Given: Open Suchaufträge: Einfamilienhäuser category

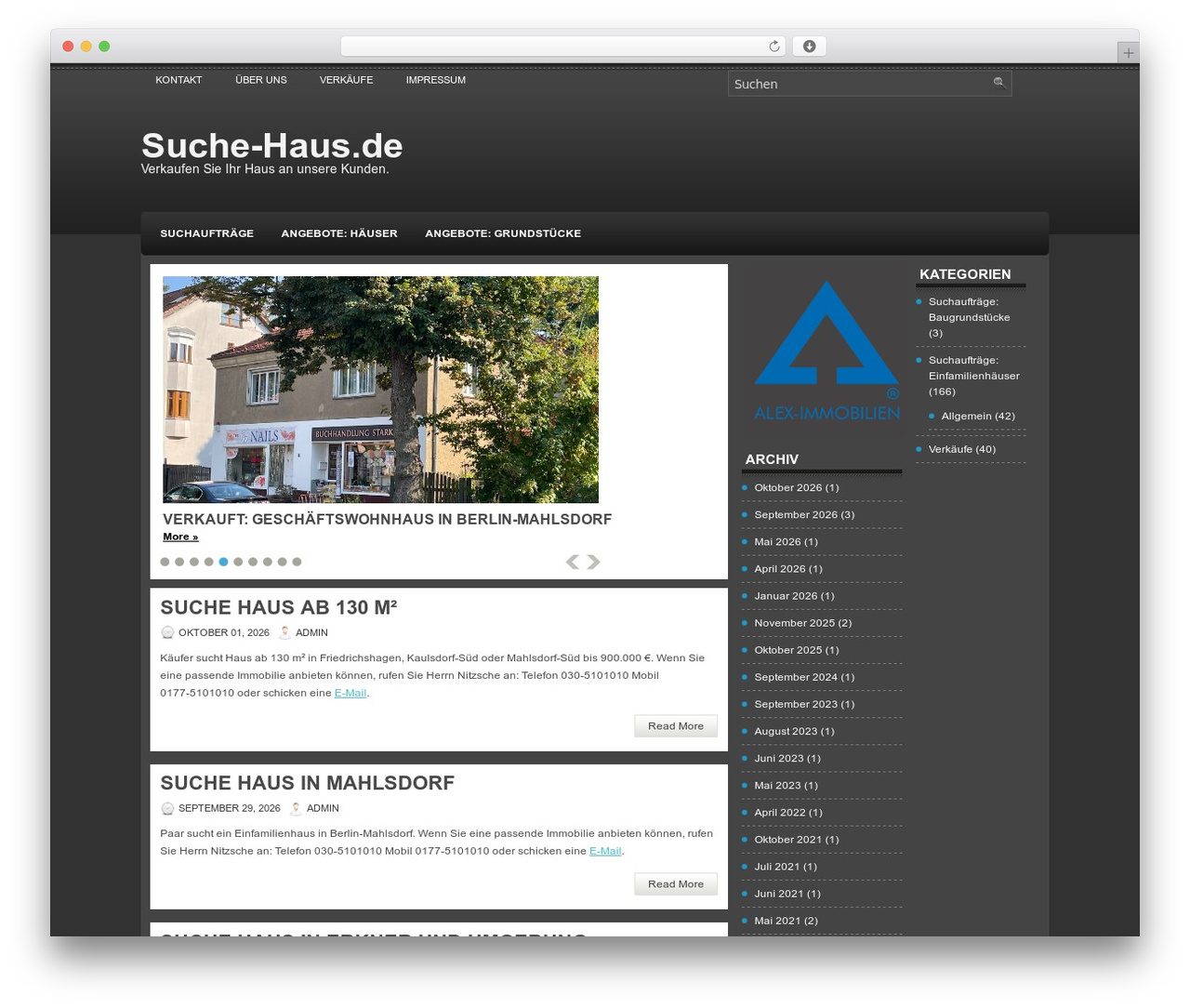Looking at the screenshot, I should tap(974, 376).
